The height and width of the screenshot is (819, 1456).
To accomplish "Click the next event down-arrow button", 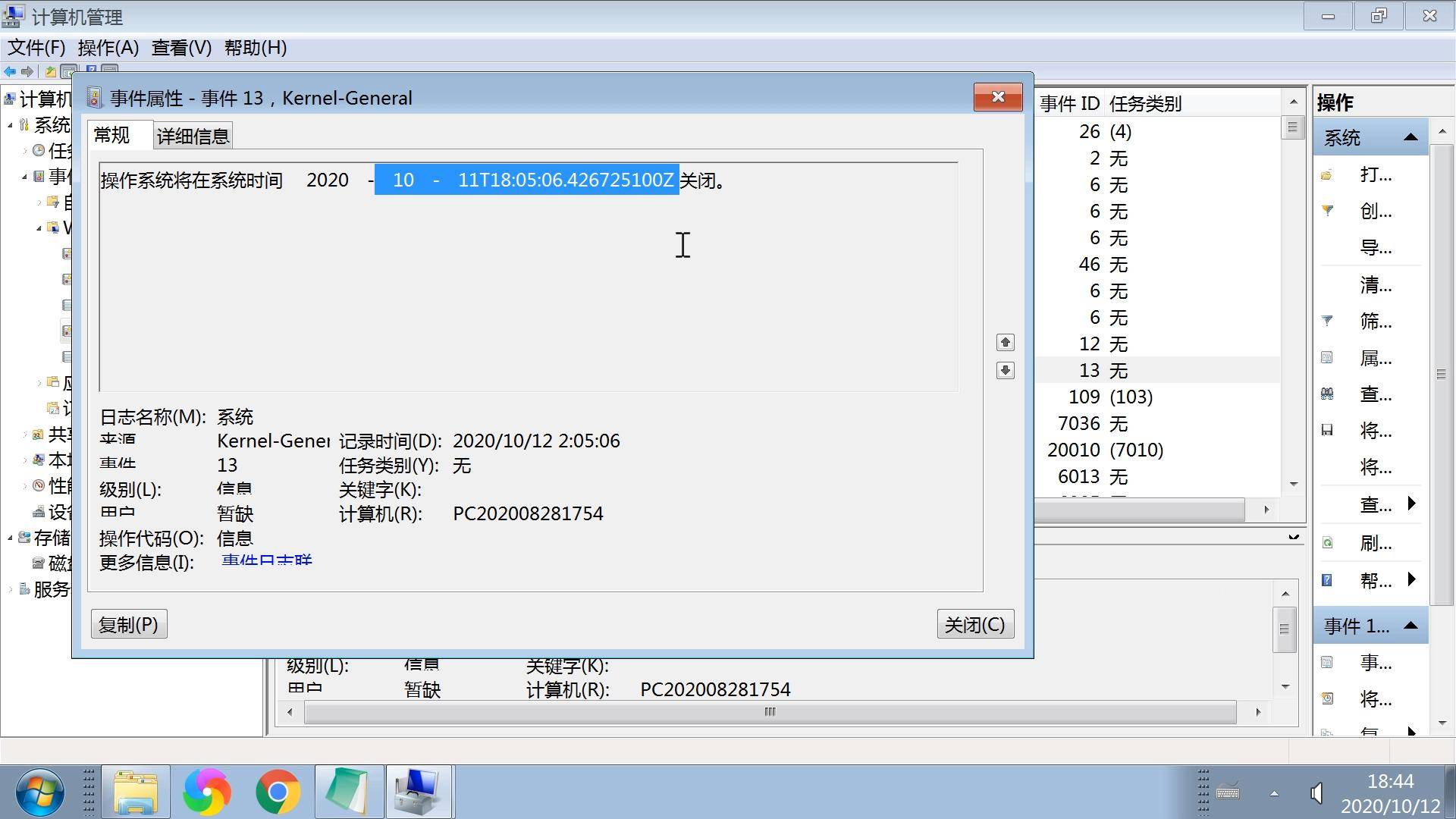I will tap(1005, 370).
